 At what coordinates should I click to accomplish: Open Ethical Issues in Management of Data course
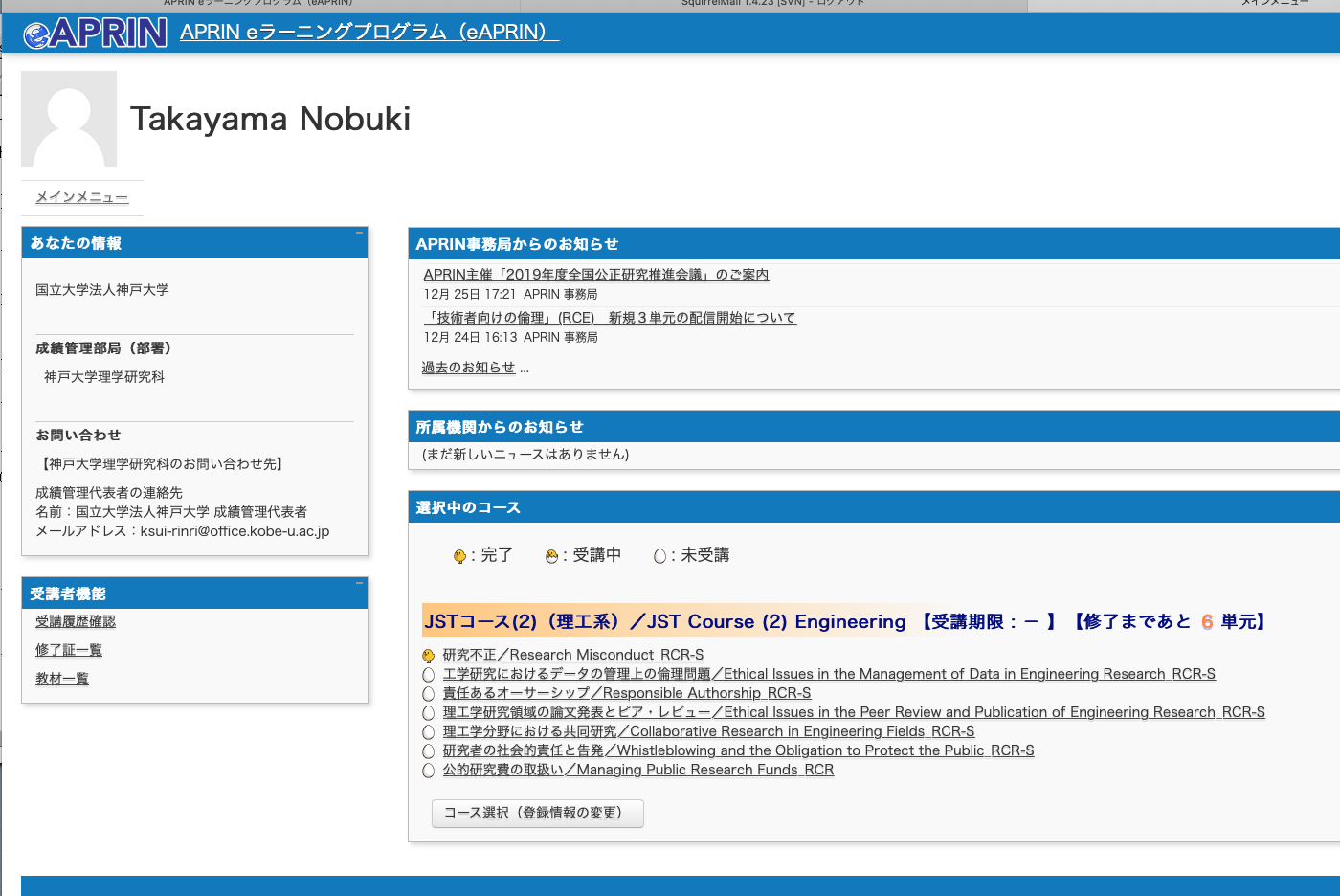pos(829,674)
